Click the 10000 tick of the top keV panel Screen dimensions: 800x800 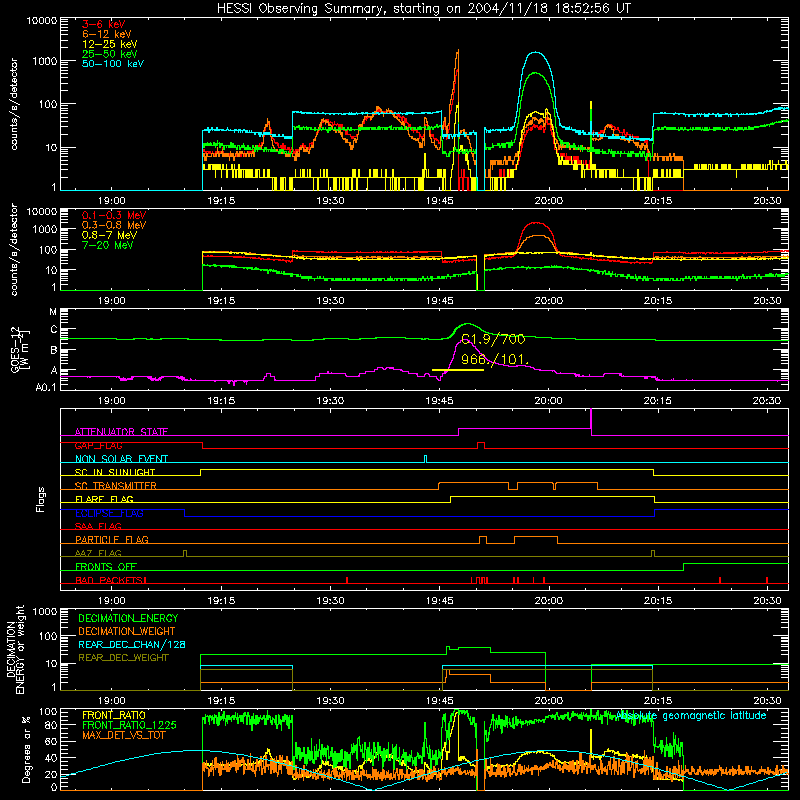[42, 21]
